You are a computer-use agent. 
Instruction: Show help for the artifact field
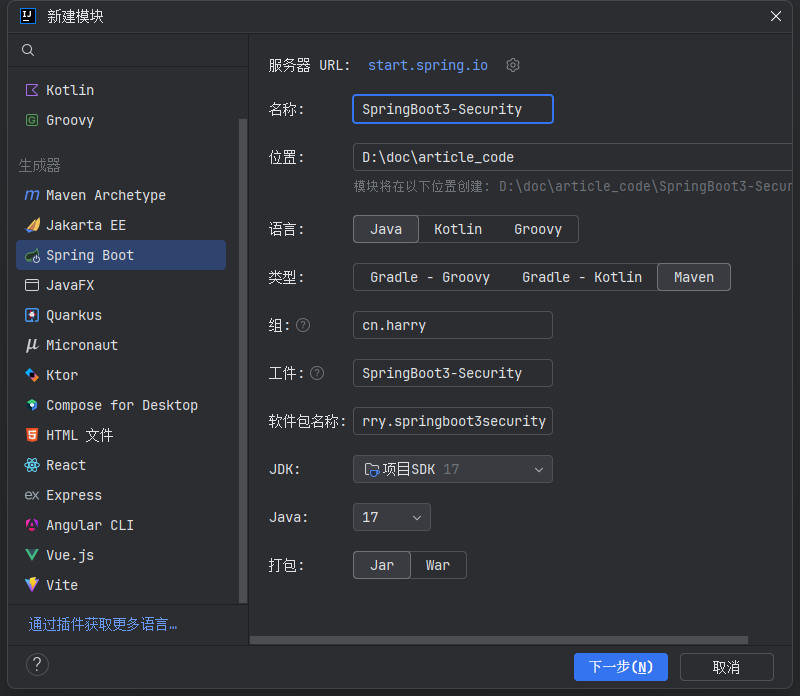coord(317,373)
